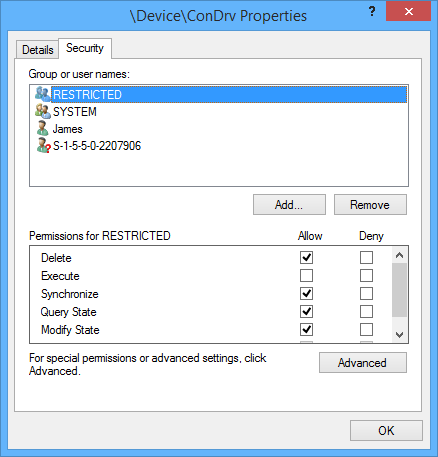Image resolution: width=438 pixels, height=457 pixels.
Task: Click the Advanced button
Action: click(x=363, y=363)
